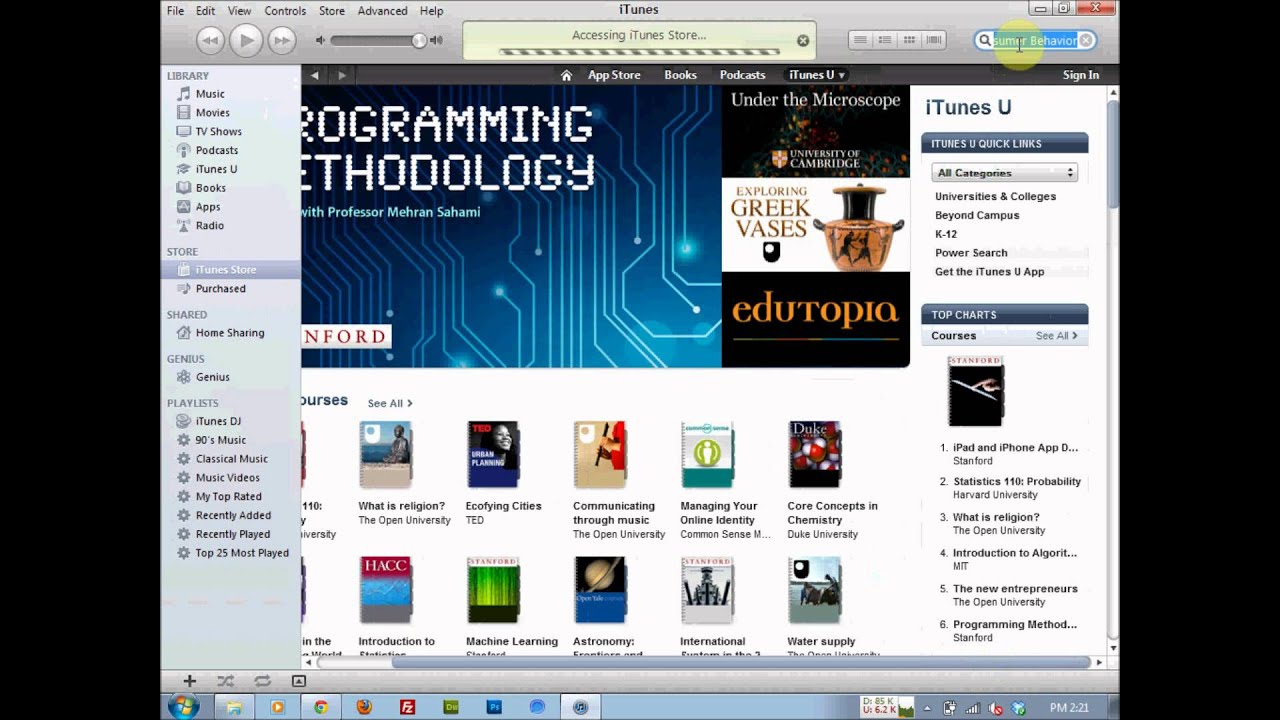Open Universities & Colleges quick link
The image size is (1280, 720).
pyautogui.click(x=995, y=196)
